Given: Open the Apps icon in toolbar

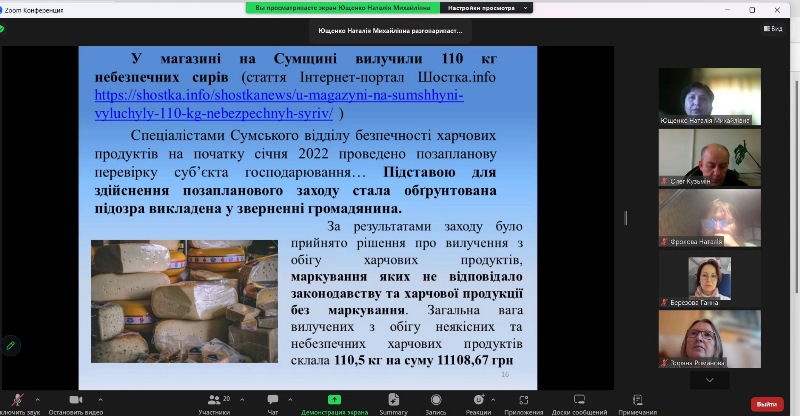Looking at the screenshot, I should 523,400.
